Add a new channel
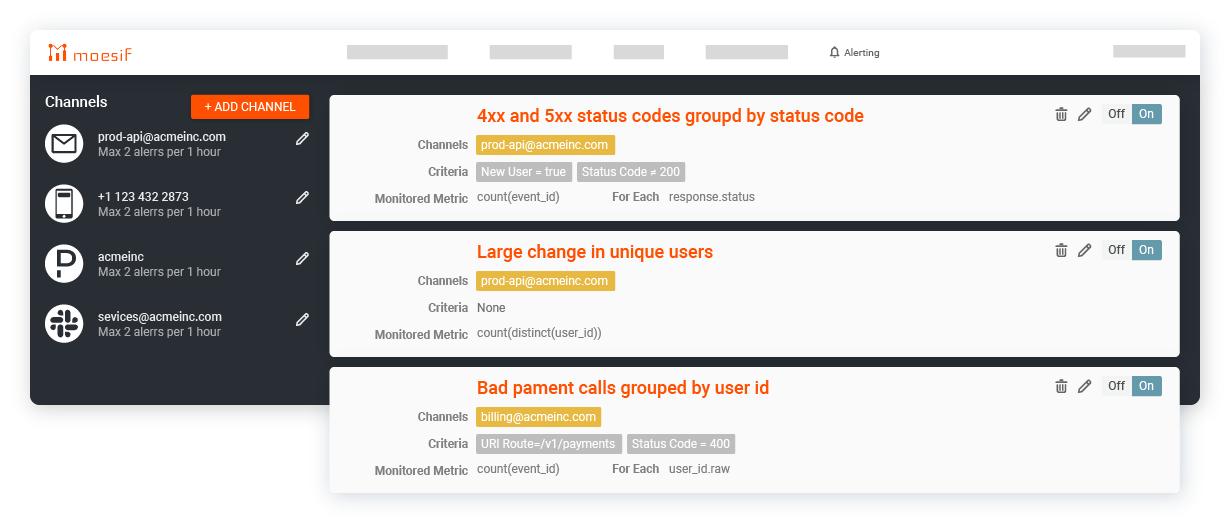1230x523 pixels. [x=250, y=107]
